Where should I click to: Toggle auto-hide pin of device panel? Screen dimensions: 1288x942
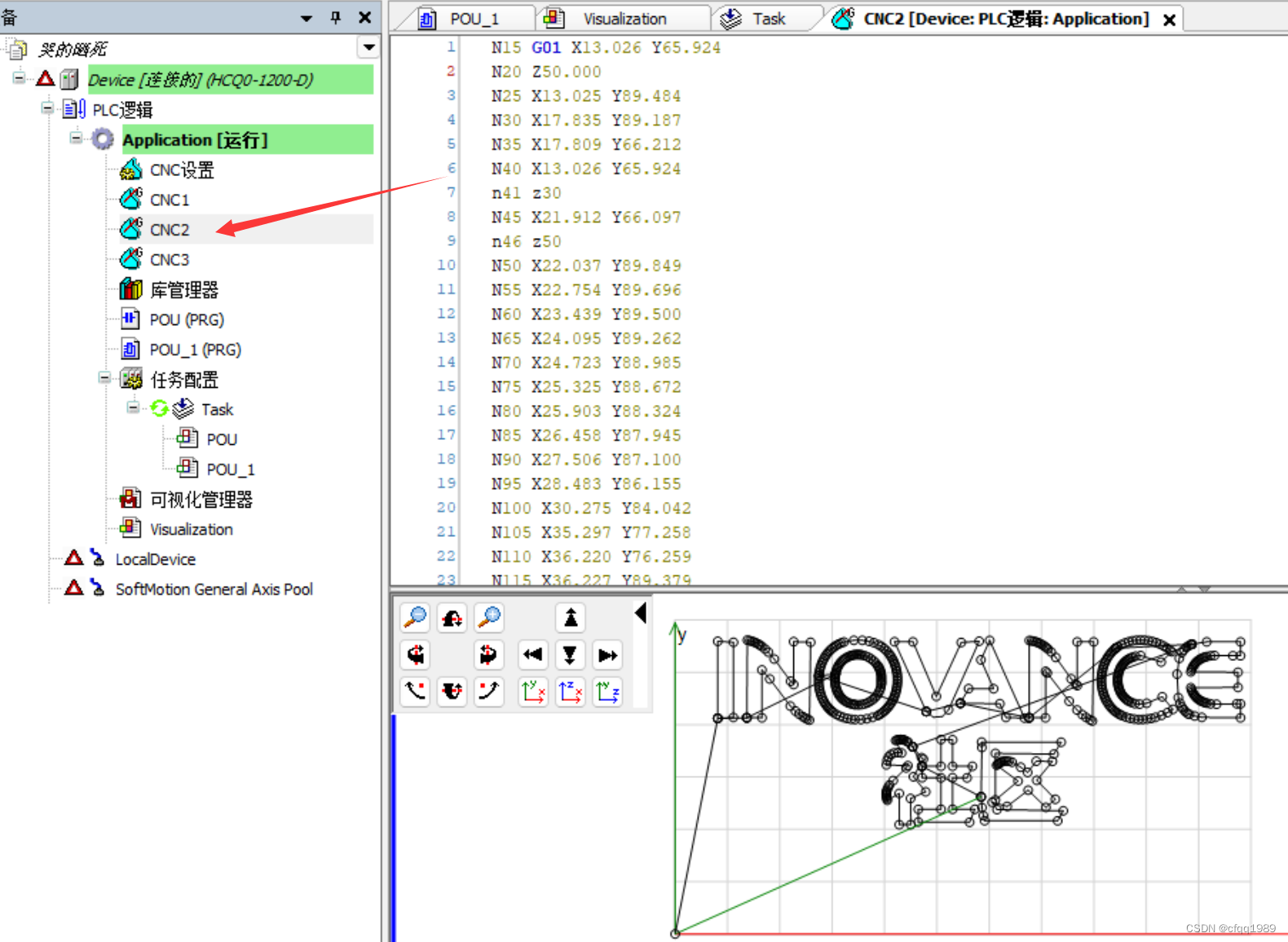click(x=336, y=17)
